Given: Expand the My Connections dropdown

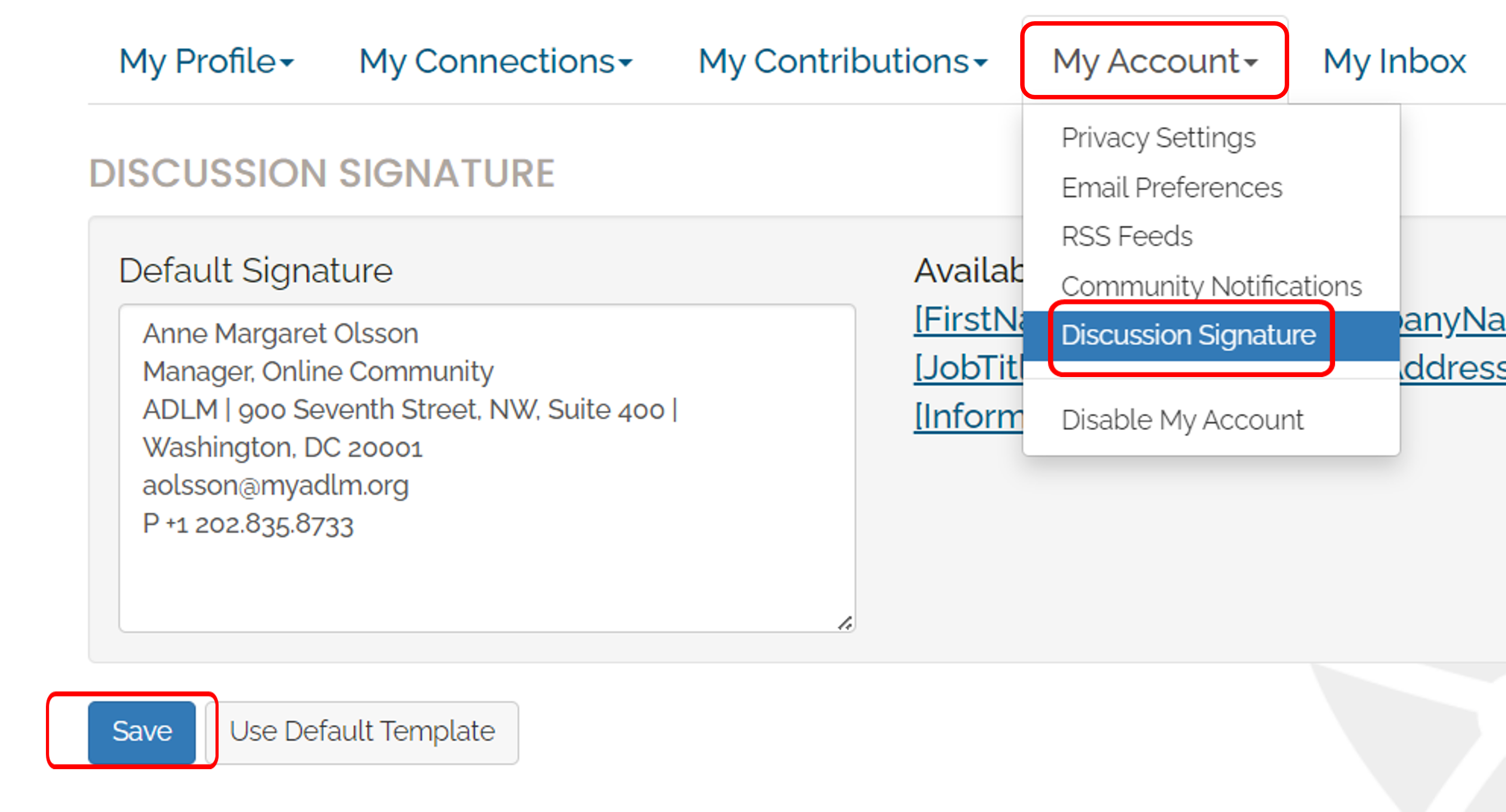Looking at the screenshot, I should point(495,61).
